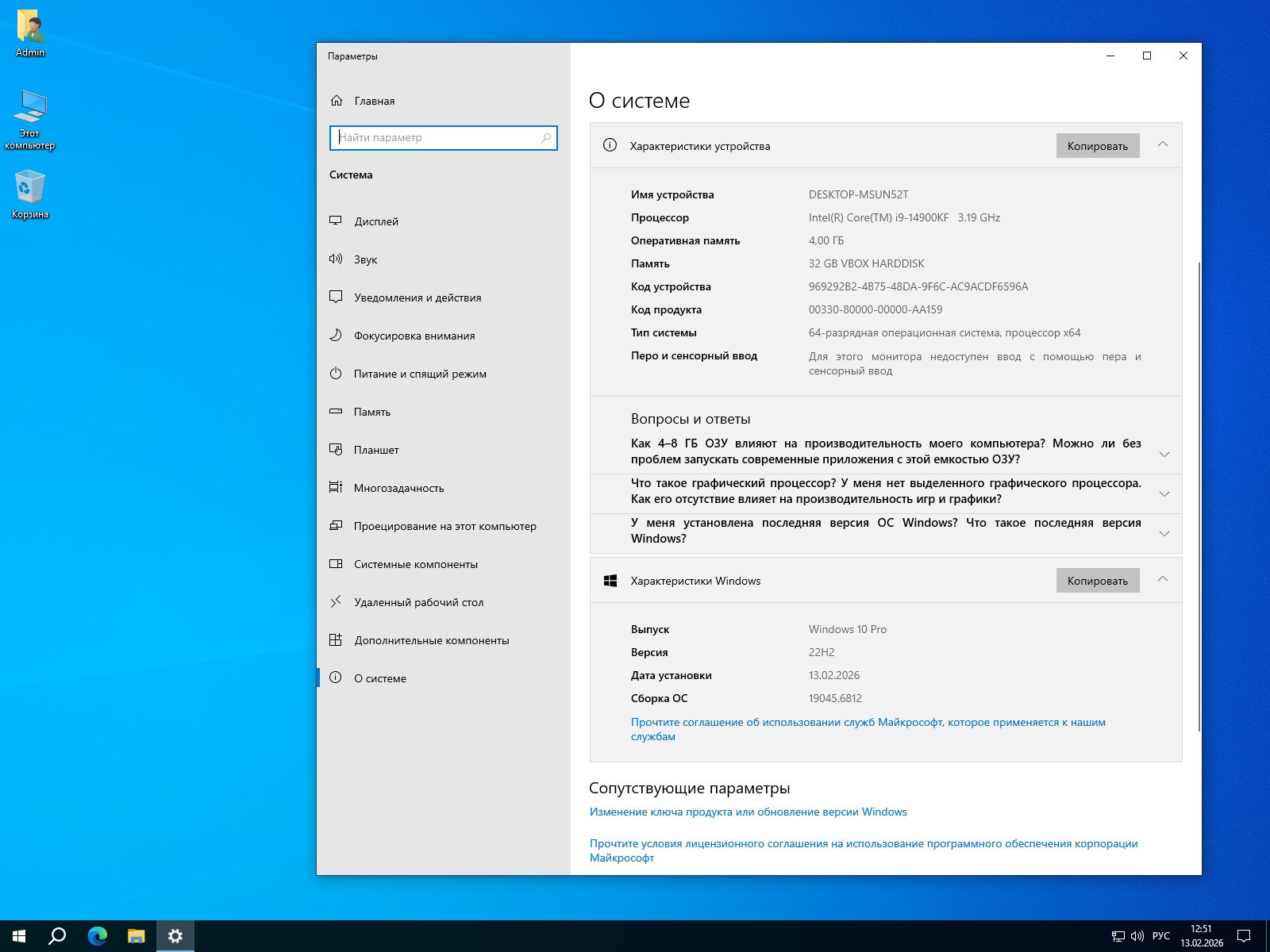
Task: Select Storage (Память) in the sidebar
Action: [371, 412]
